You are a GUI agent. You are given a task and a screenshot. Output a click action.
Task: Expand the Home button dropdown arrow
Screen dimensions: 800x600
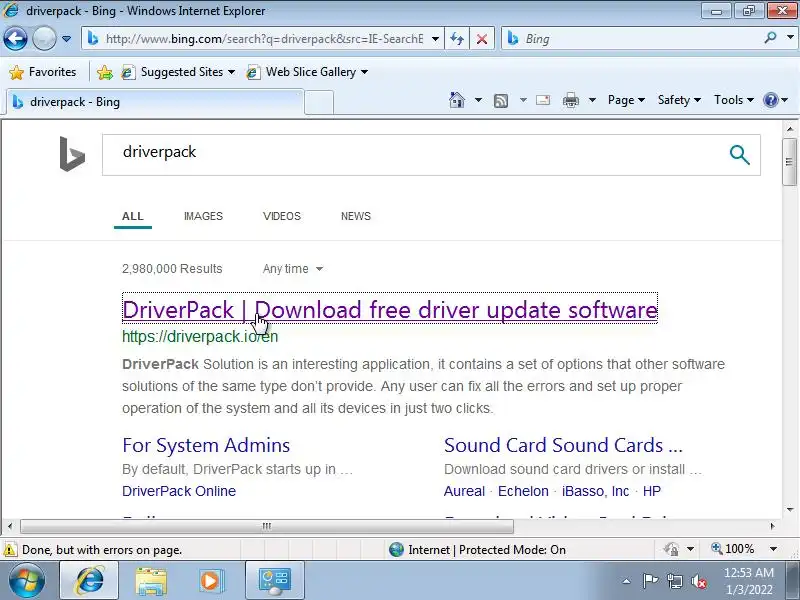(x=478, y=100)
